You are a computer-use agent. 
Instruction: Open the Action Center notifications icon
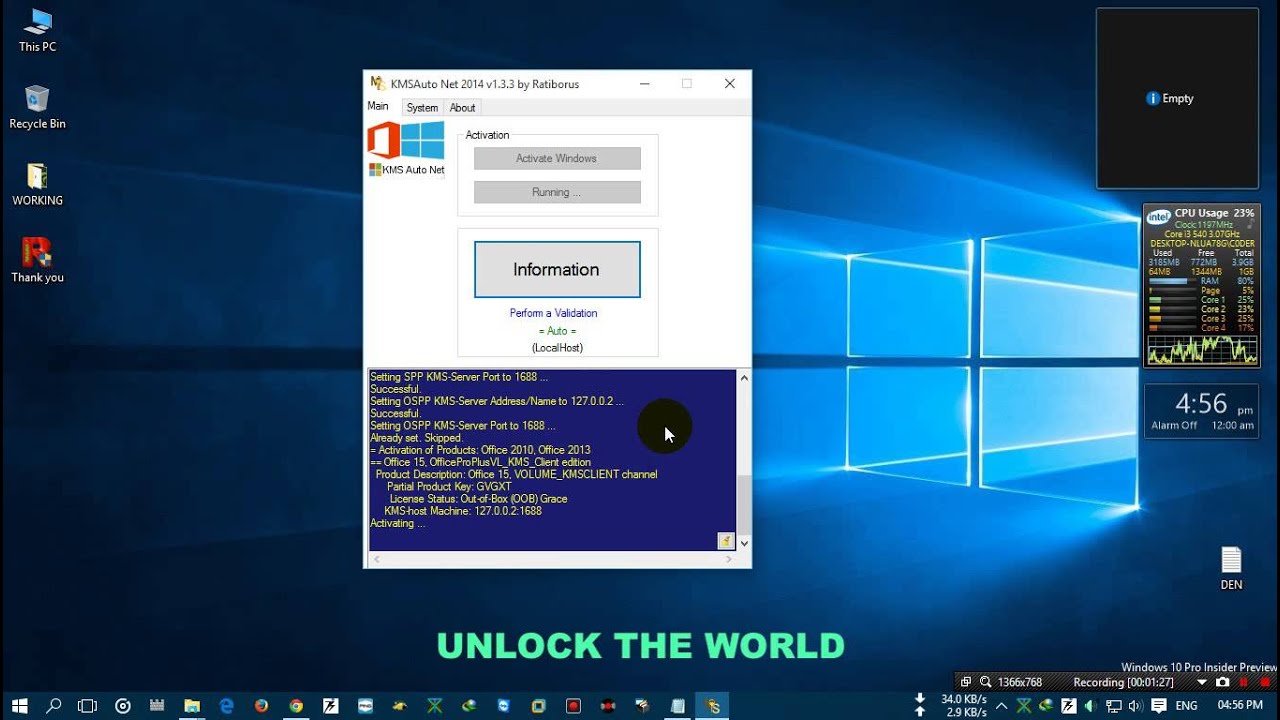1158,706
